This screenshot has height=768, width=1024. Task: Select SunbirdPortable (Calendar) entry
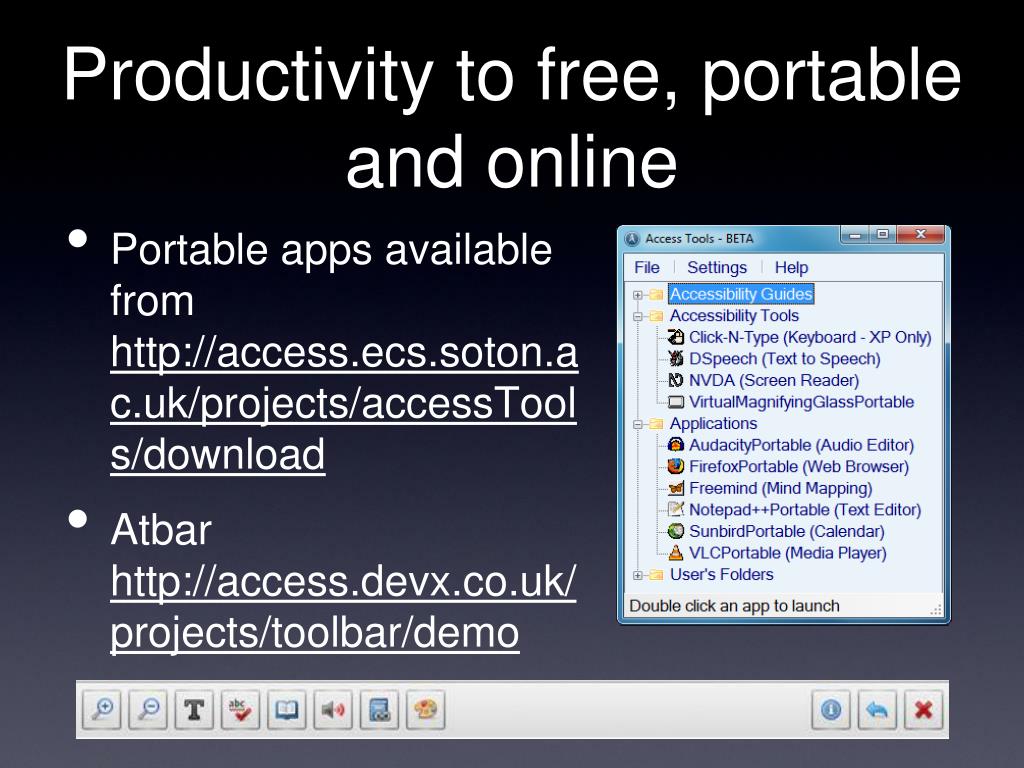(x=786, y=531)
